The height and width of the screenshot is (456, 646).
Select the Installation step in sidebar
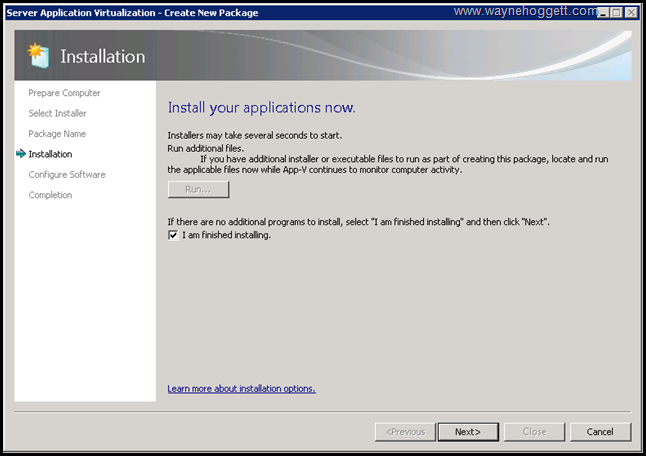50,154
